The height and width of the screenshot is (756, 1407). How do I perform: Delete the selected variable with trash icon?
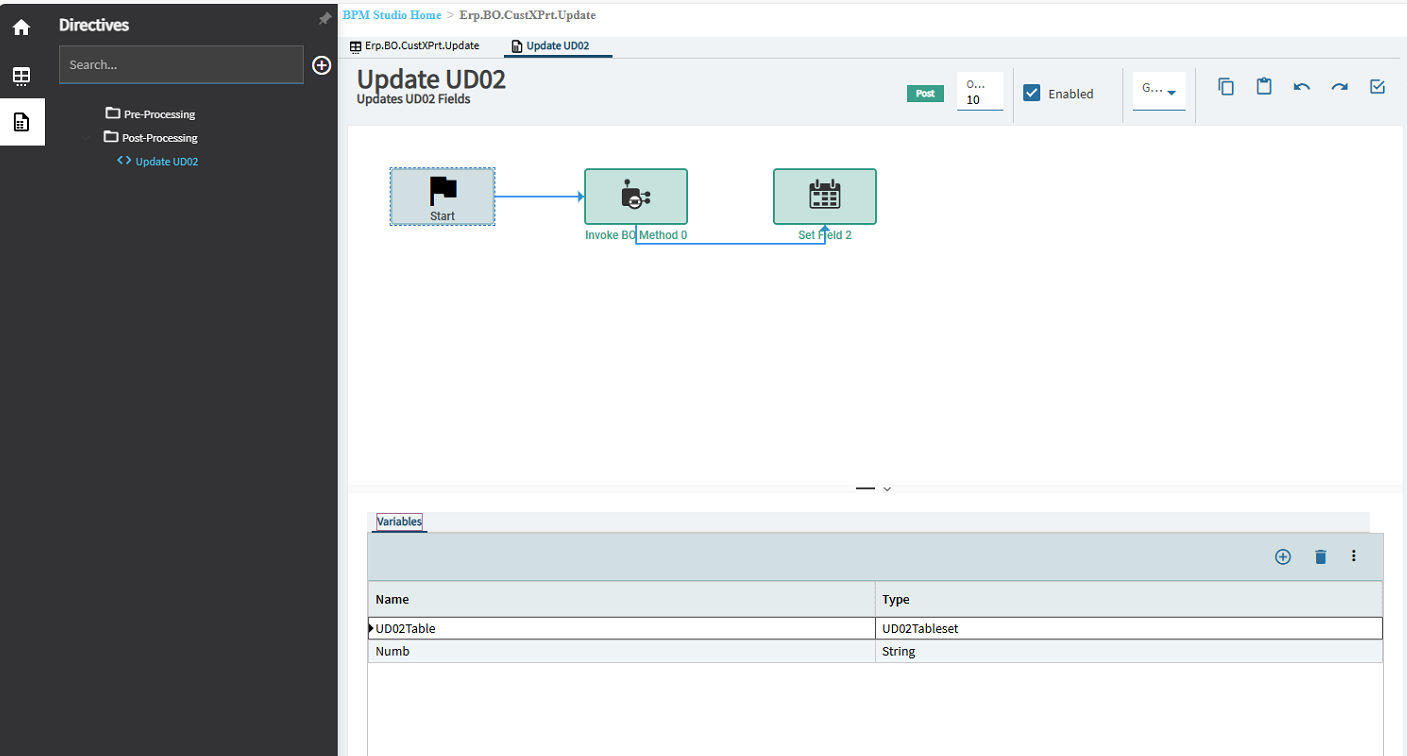click(x=1320, y=557)
